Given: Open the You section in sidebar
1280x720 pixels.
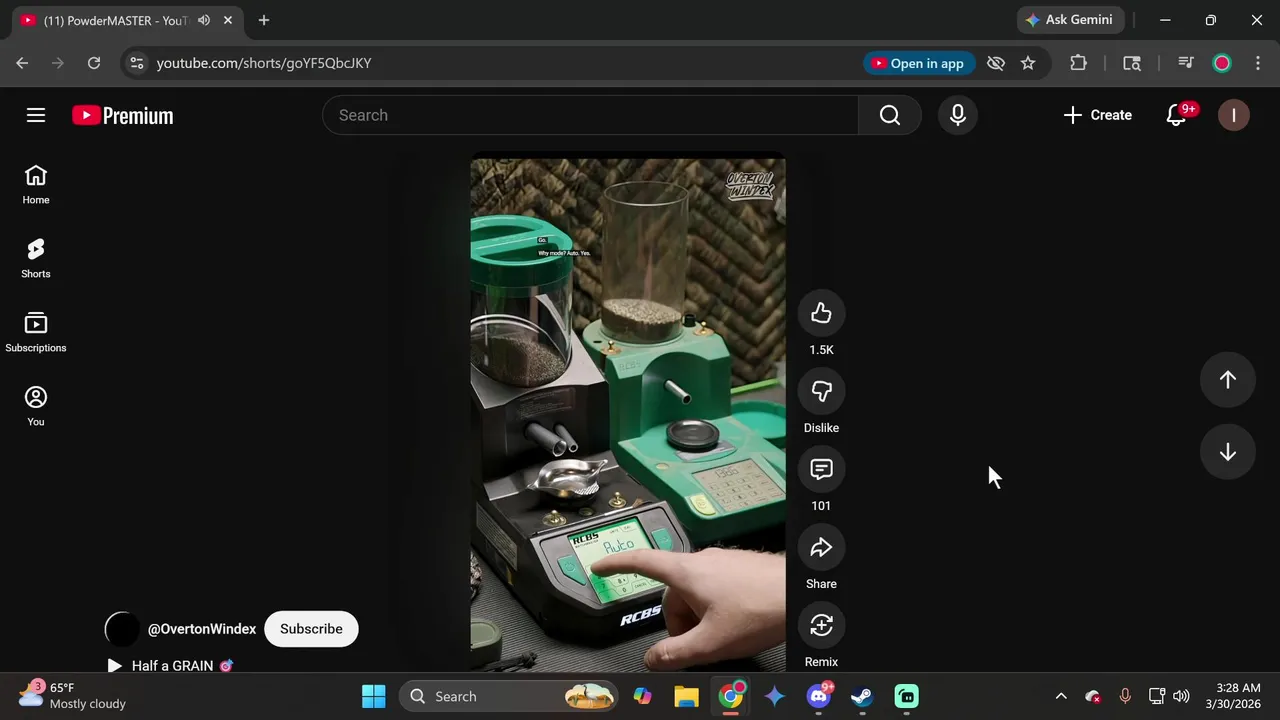Looking at the screenshot, I should point(36,407).
